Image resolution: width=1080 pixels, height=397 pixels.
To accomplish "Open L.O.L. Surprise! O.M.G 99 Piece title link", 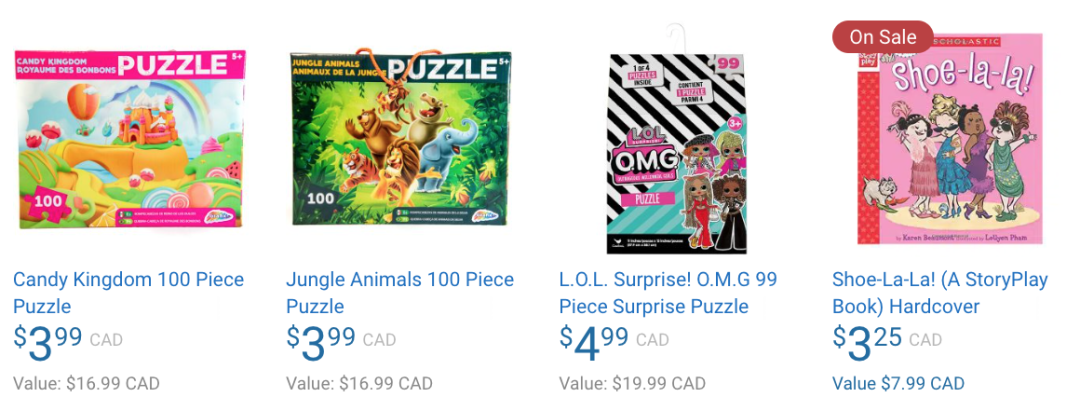I will [668, 293].
